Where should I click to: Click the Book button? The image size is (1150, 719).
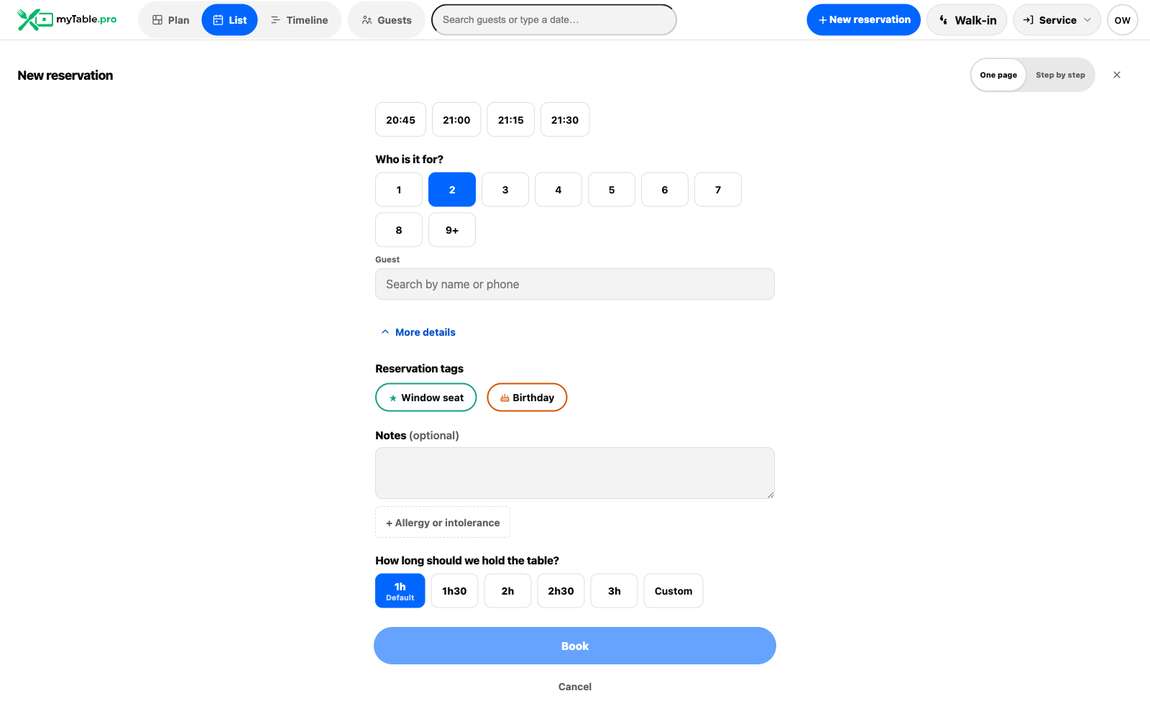pyautogui.click(x=575, y=646)
